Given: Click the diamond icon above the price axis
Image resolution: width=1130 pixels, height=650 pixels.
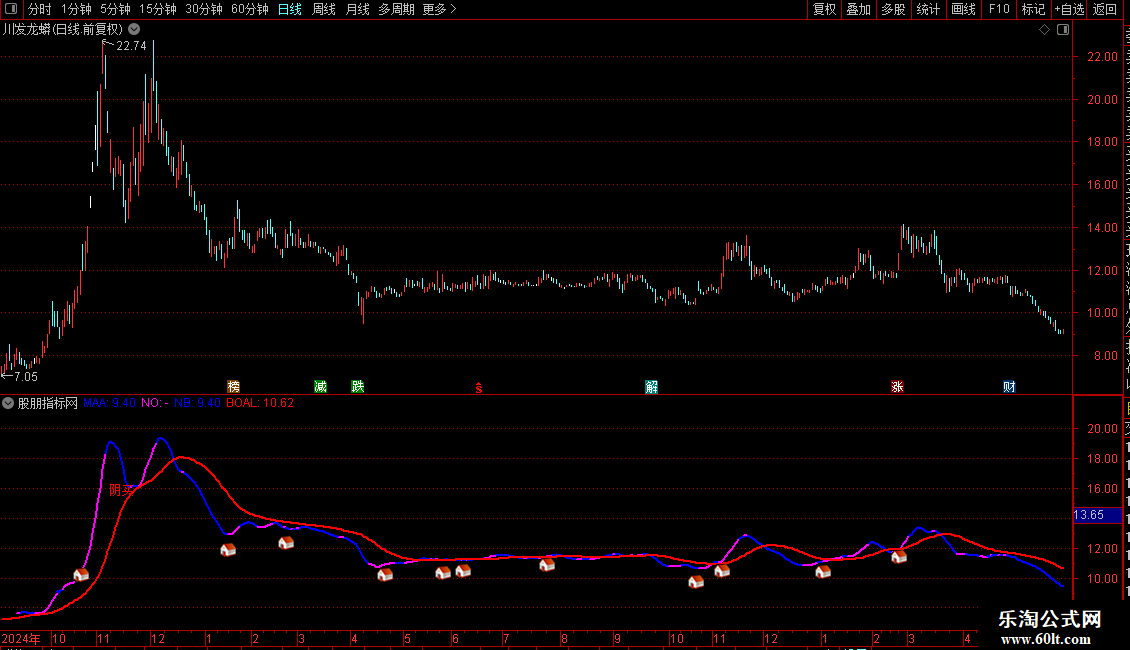Looking at the screenshot, I should click(1044, 30).
